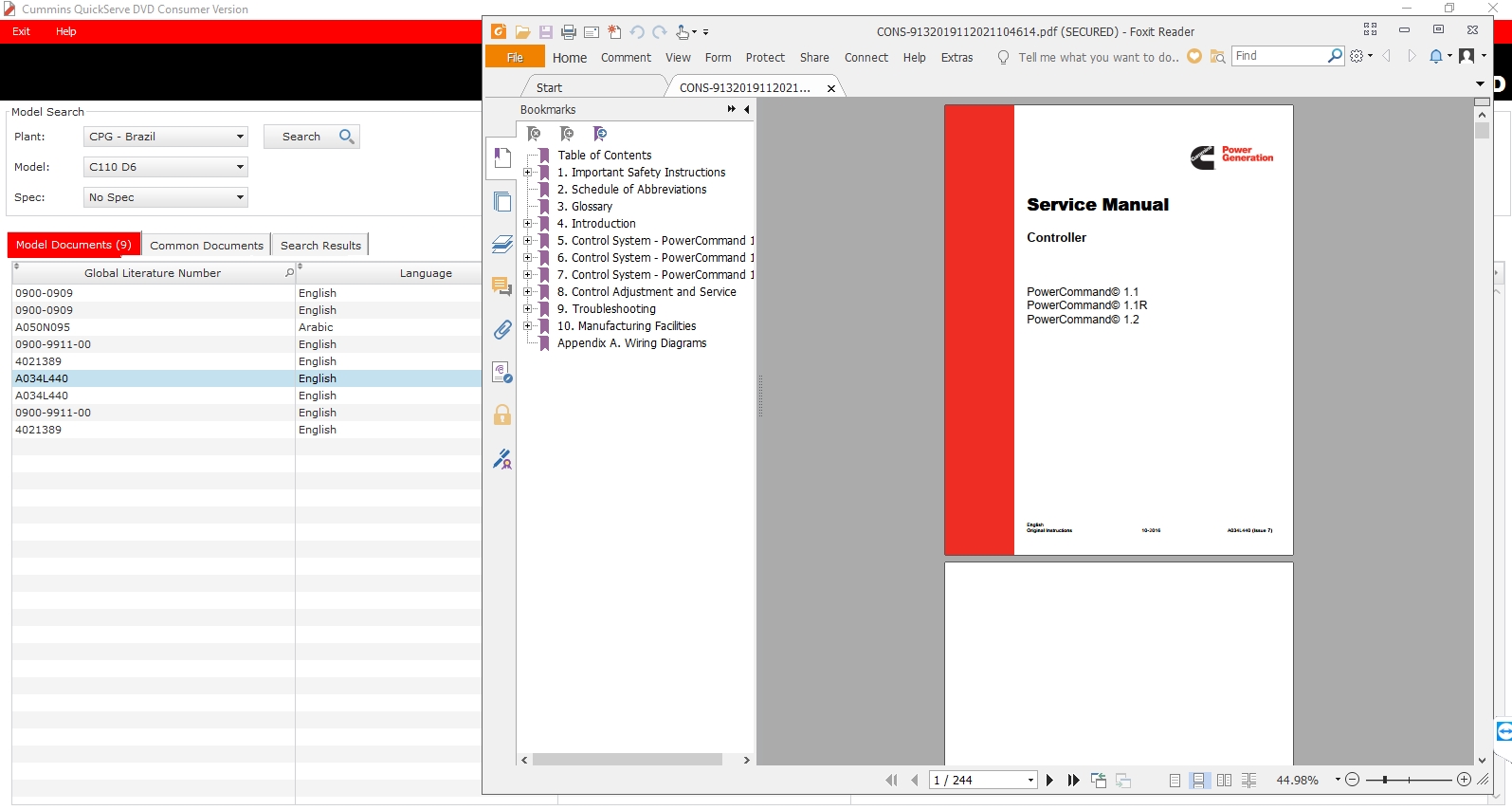Open the zoom percentage dropdown
This screenshot has width=1512, height=810.
[1338, 780]
